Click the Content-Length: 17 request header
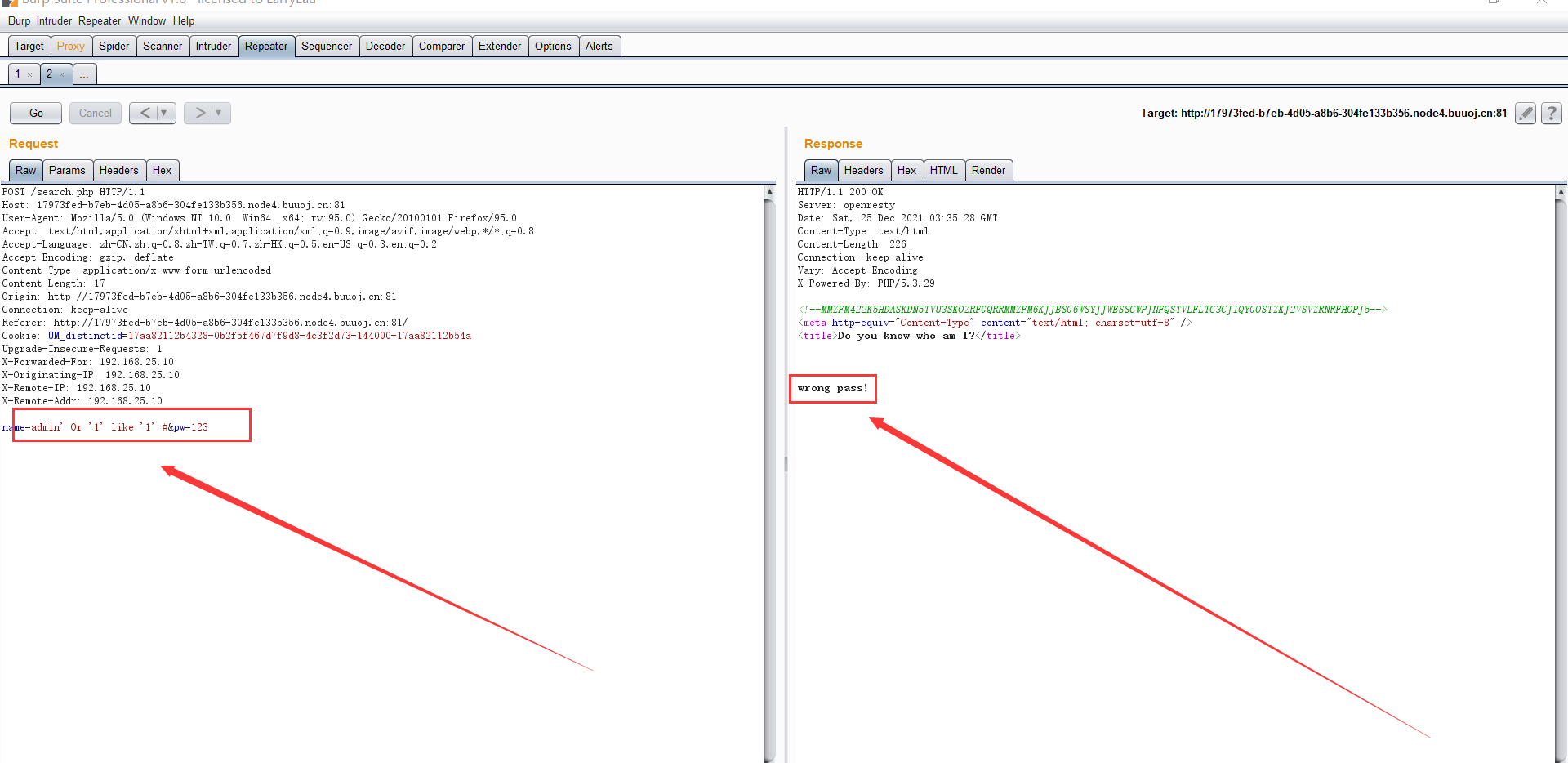1568x763 pixels. [x=54, y=283]
